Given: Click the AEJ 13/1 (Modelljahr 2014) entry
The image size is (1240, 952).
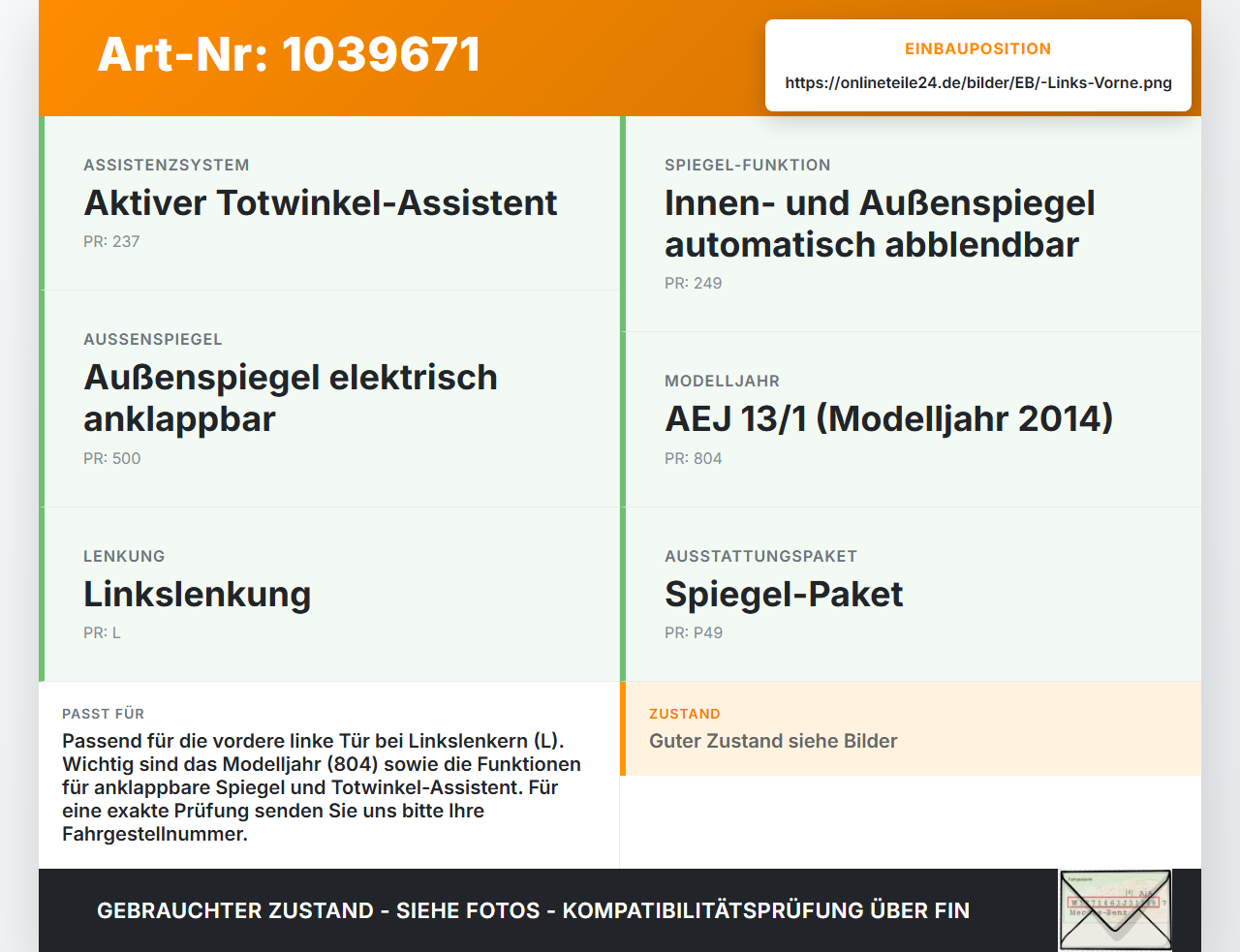Looking at the screenshot, I should pyautogui.click(x=911, y=419).
